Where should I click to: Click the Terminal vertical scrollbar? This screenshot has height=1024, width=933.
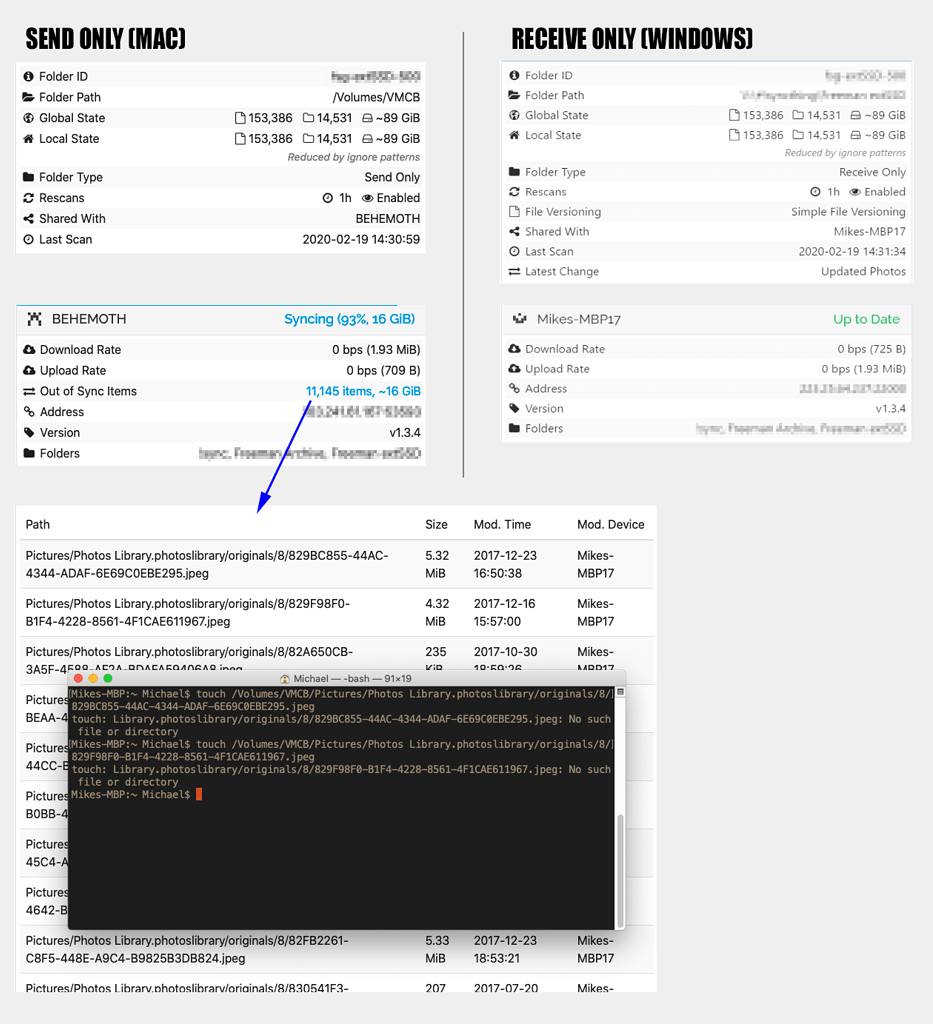620,869
